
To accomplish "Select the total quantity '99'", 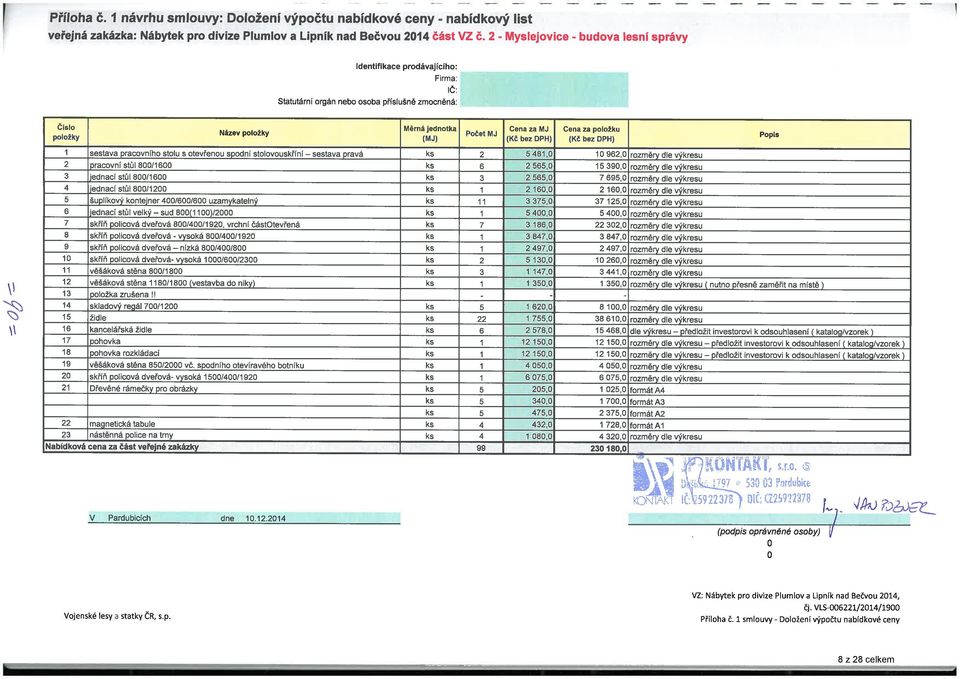I will 481,448.
